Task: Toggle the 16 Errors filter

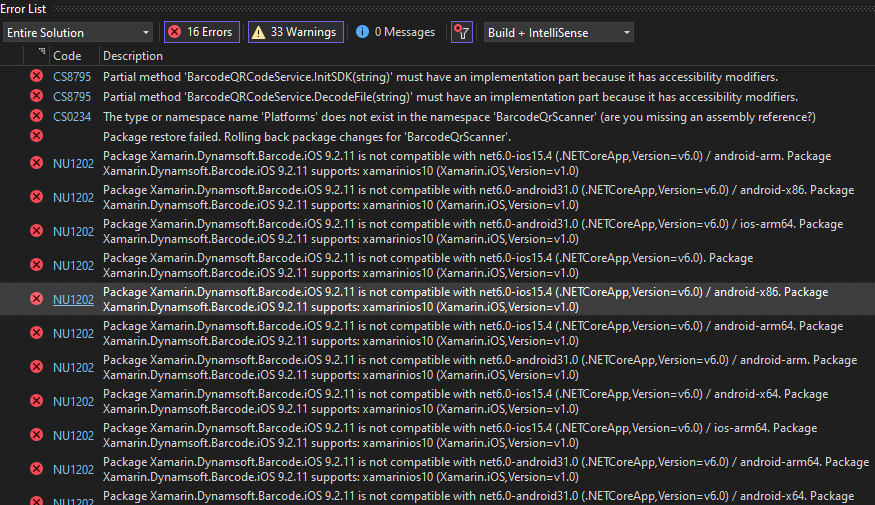Action: (x=201, y=32)
